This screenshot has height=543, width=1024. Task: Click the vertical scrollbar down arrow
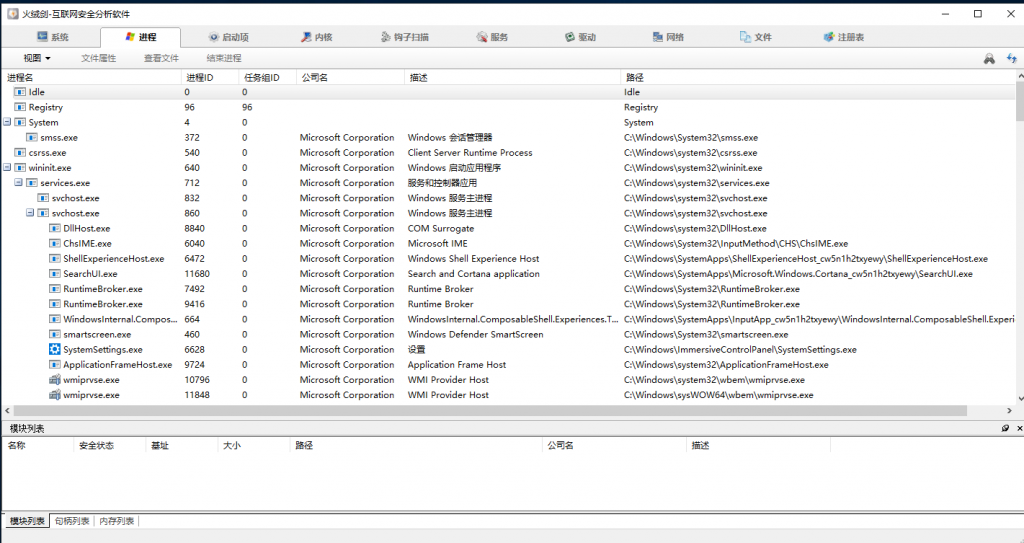(1019, 398)
